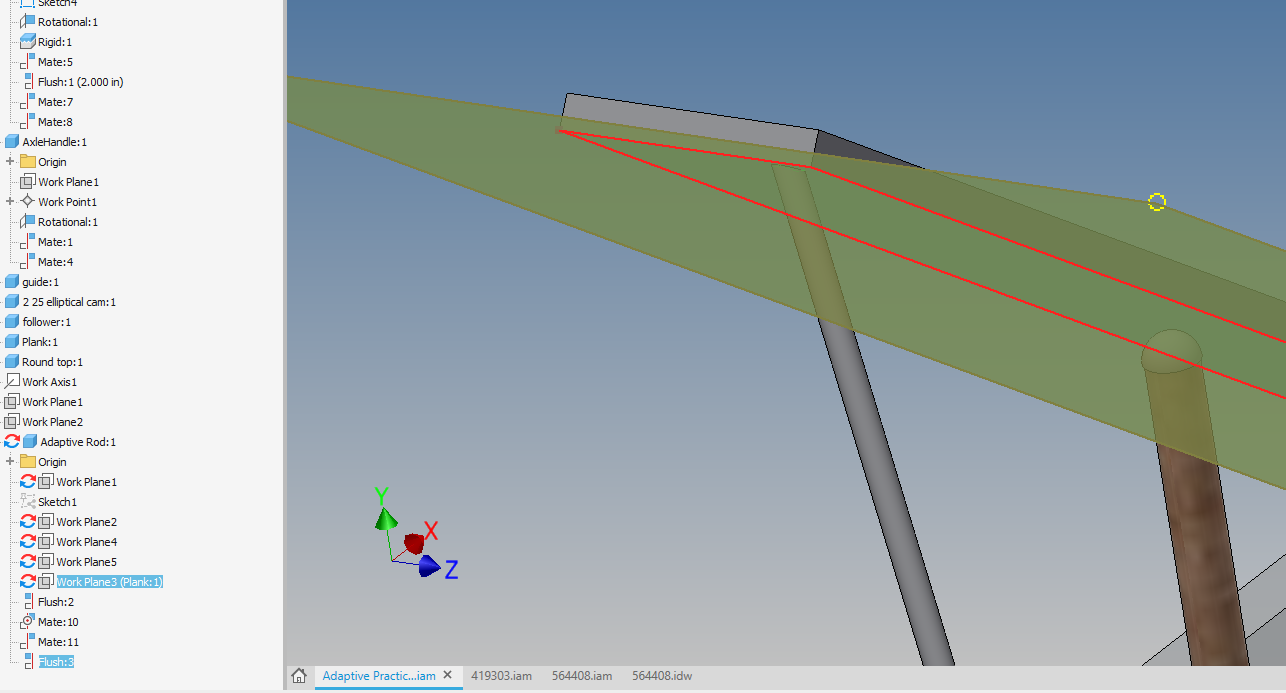The height and width of the screenshot is (693, 1286).
Task: Click the Flush:2 constraint icon
Action: (x=29, y=601)
